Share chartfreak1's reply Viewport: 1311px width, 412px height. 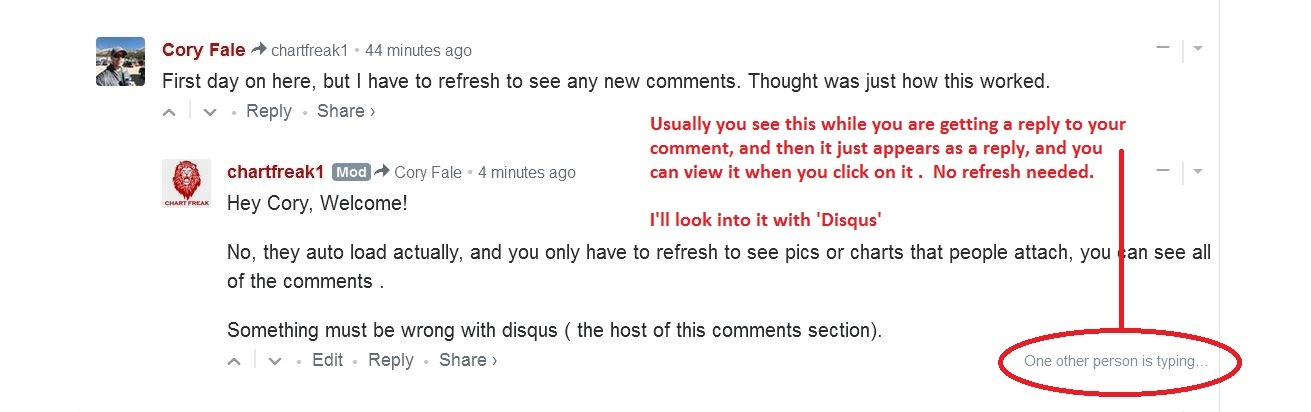click(467, 360)
